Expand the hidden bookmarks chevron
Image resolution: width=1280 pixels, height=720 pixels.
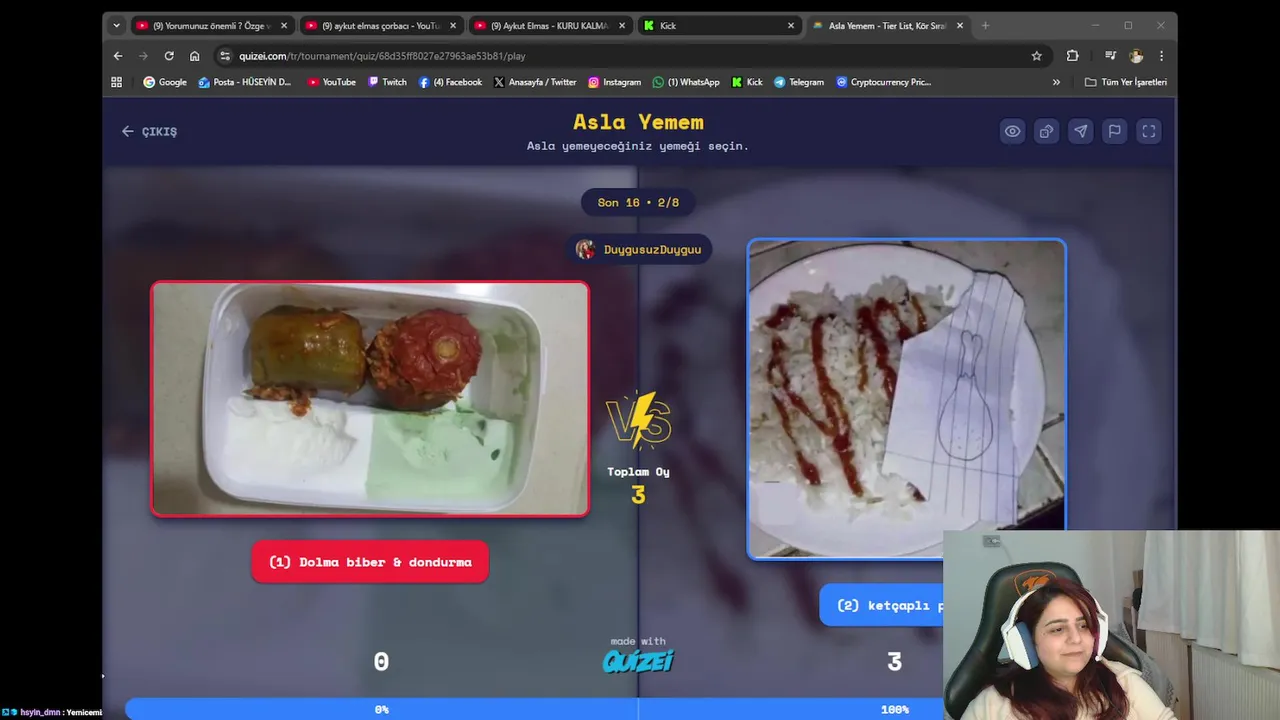tap(1056, 82)
